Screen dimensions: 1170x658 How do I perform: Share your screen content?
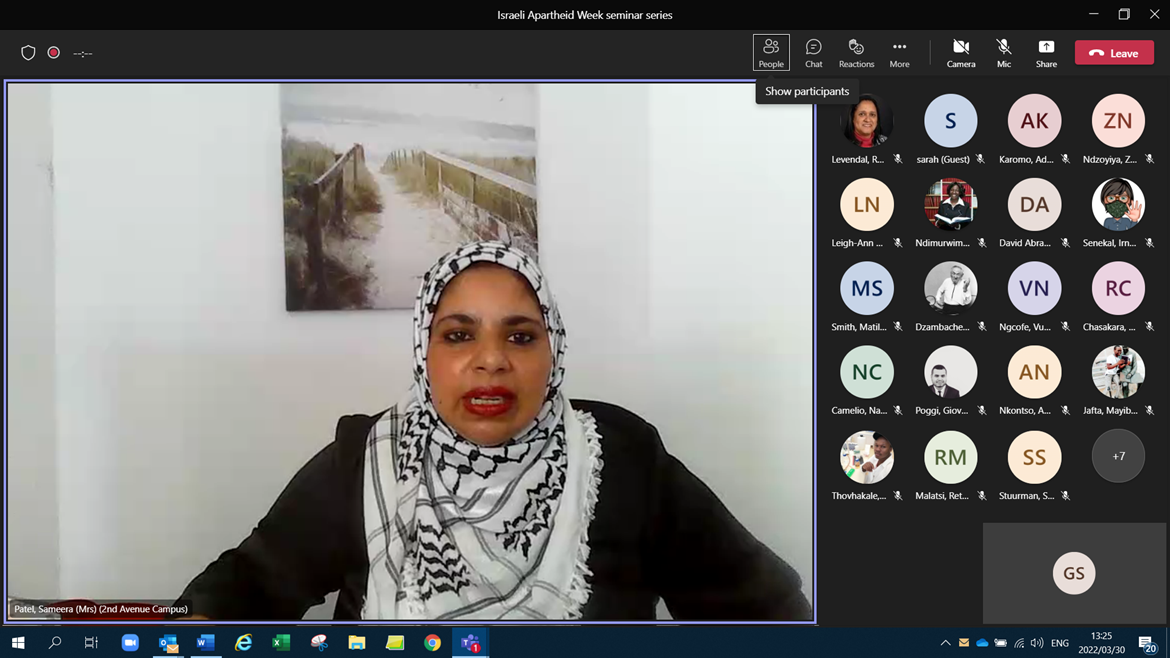click(1046, 53)
